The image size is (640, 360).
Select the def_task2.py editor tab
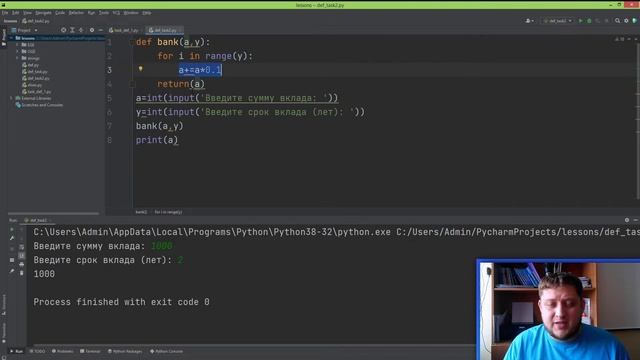tap(165, 30)
